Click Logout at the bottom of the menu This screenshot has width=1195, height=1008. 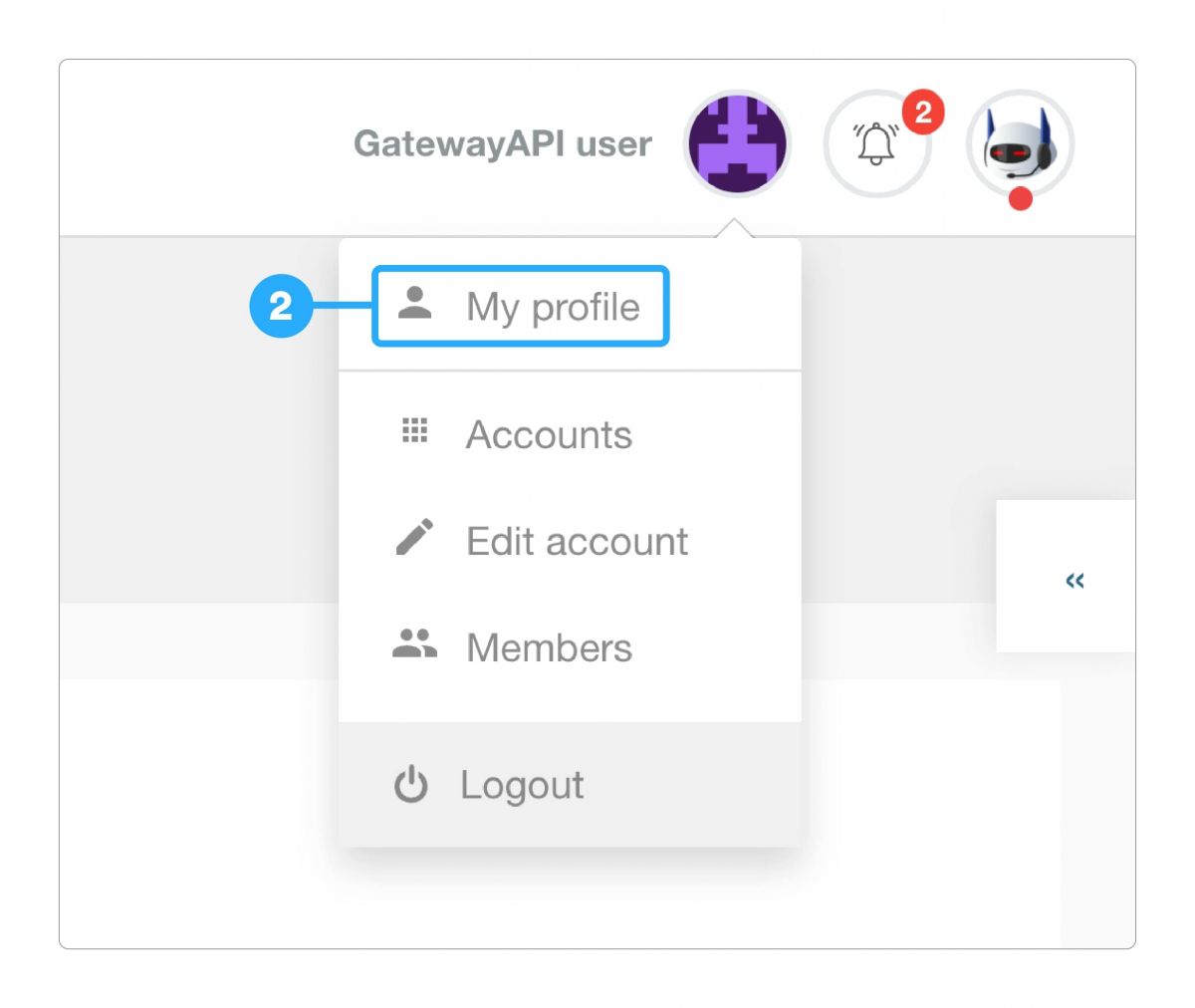click(522, 785)
